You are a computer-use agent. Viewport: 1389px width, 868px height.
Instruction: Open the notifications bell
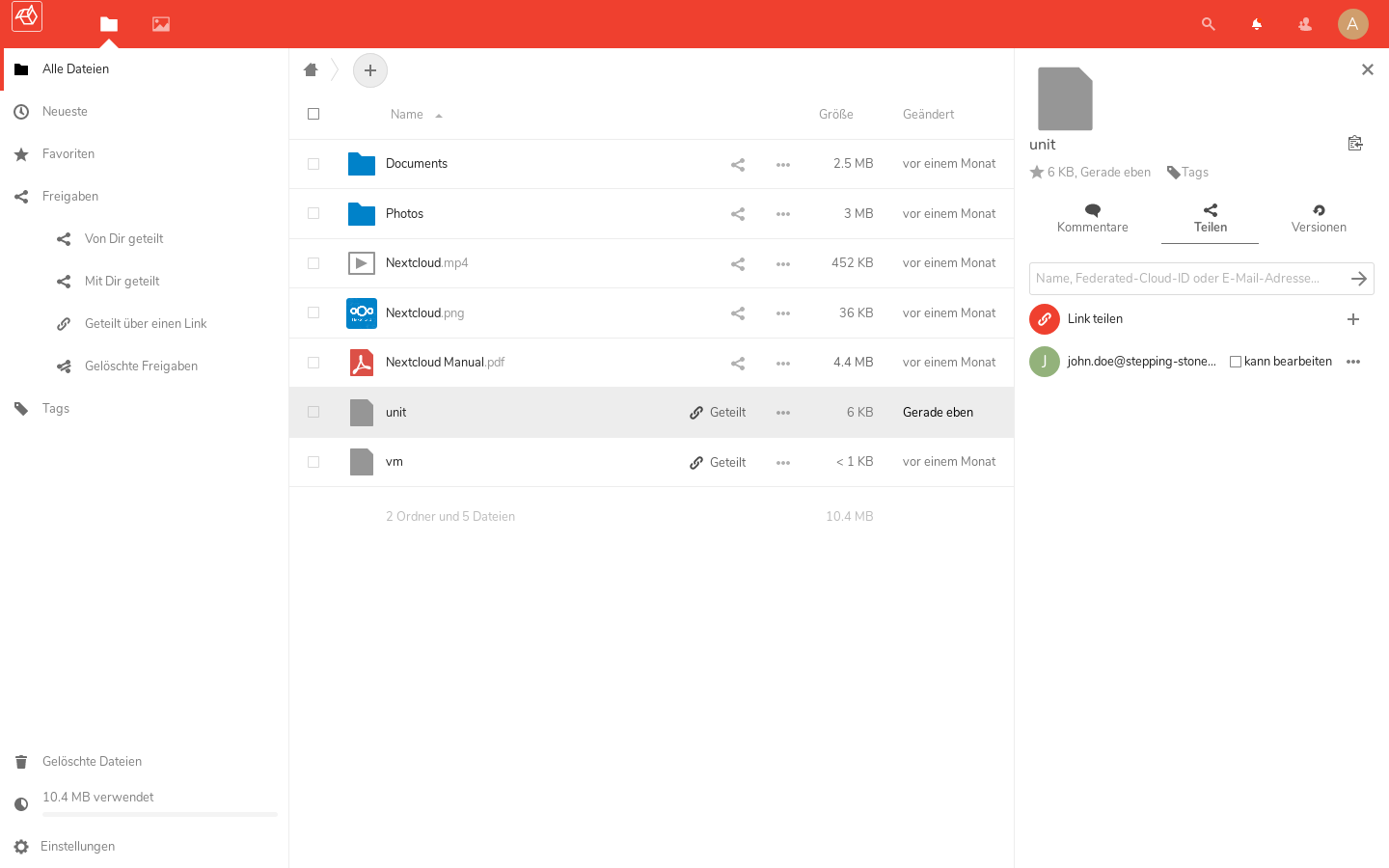pyautogui.click(x=1256, y=24)
